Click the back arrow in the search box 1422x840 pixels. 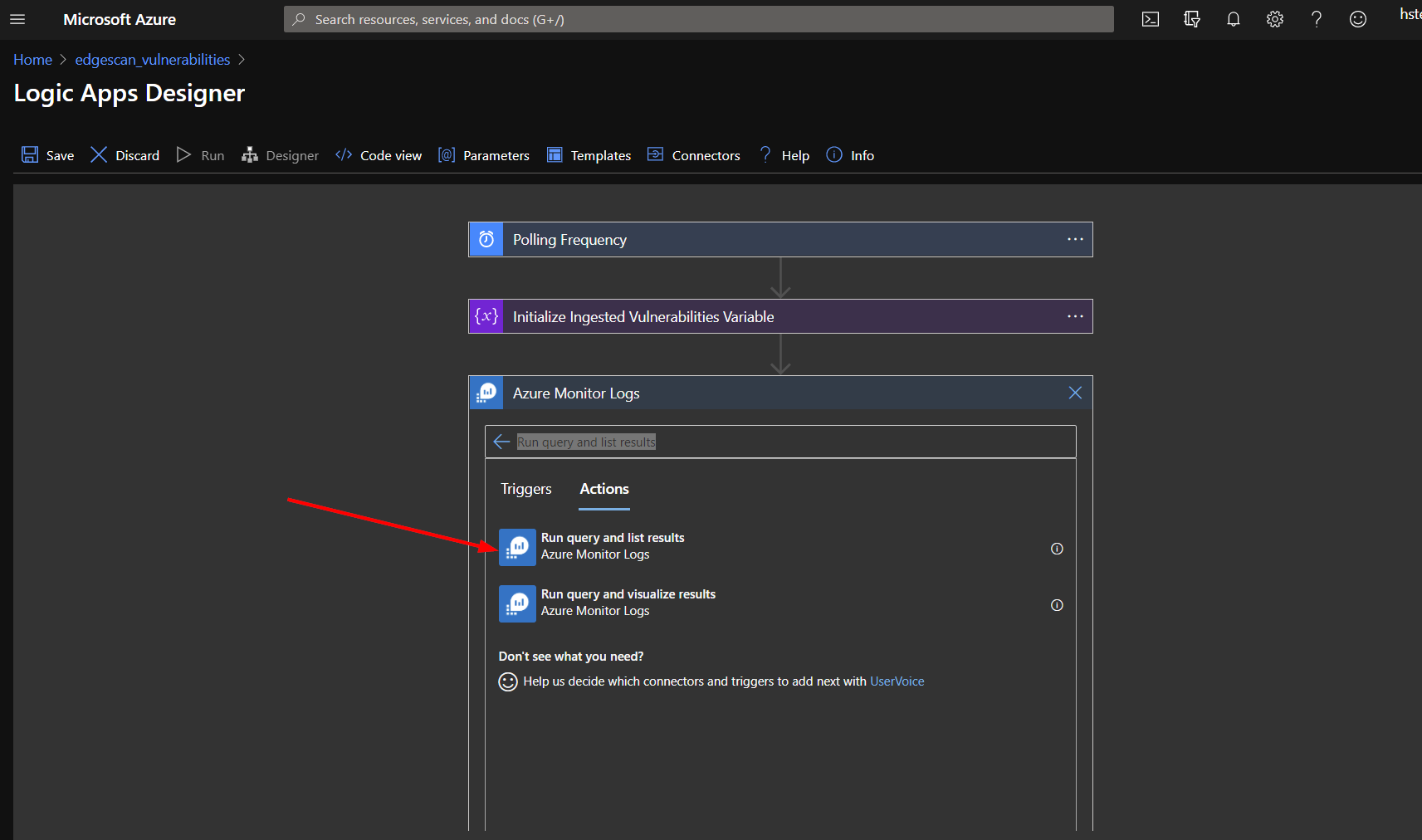[x=501, y=442]
